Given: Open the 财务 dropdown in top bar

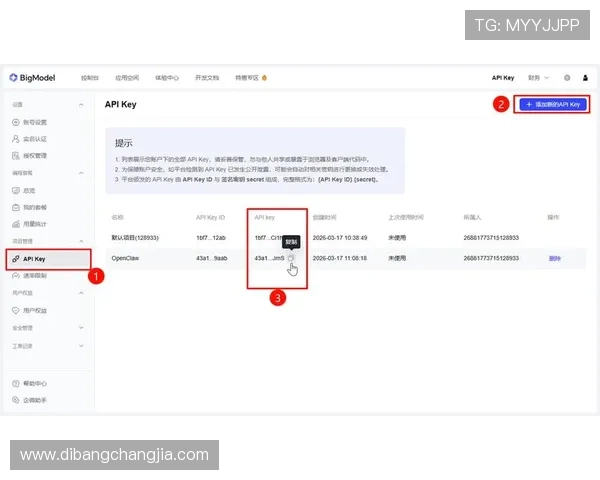Looking at the screenshot, I should click(538, 78).
